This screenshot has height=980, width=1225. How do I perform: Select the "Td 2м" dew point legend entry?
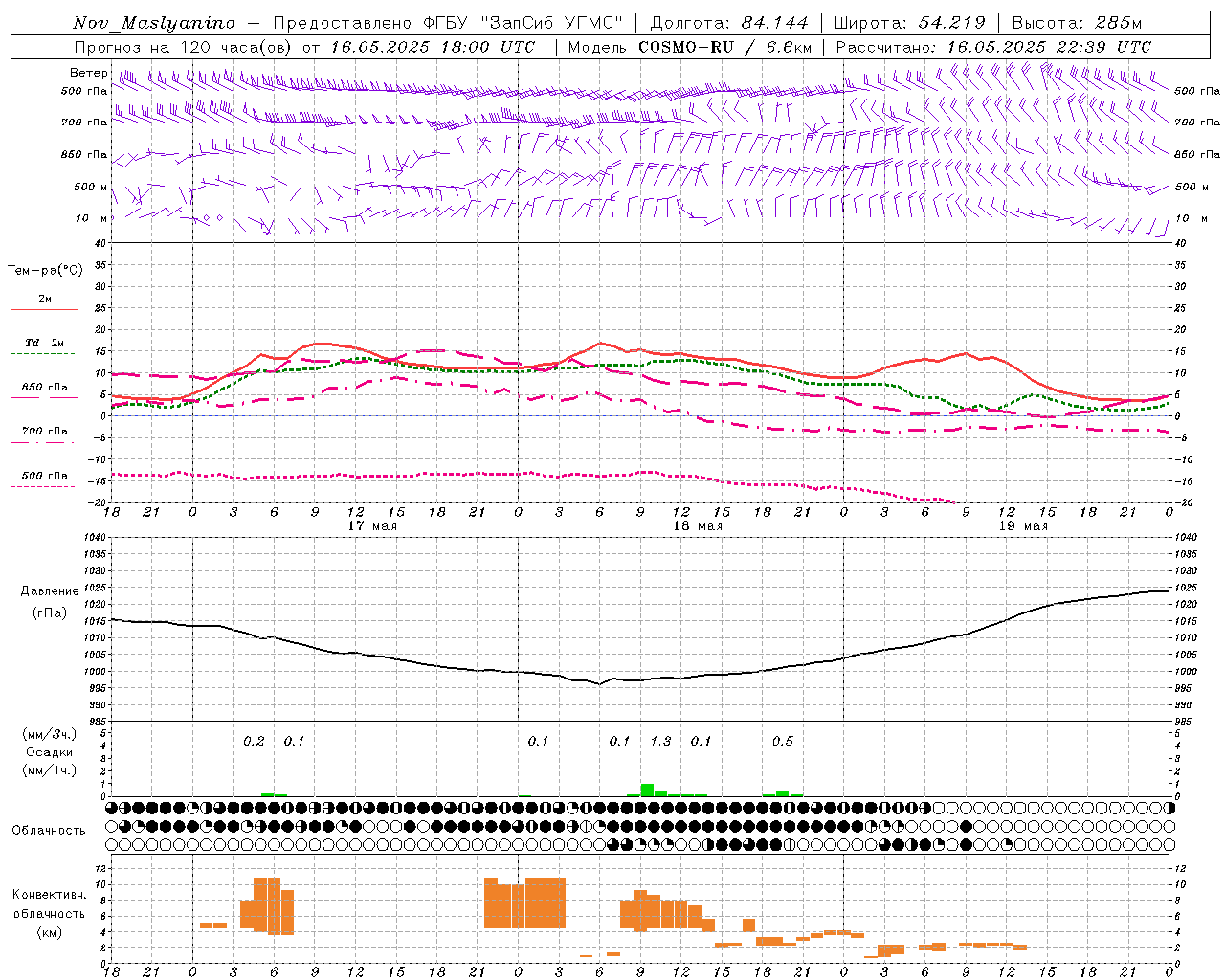44,343
